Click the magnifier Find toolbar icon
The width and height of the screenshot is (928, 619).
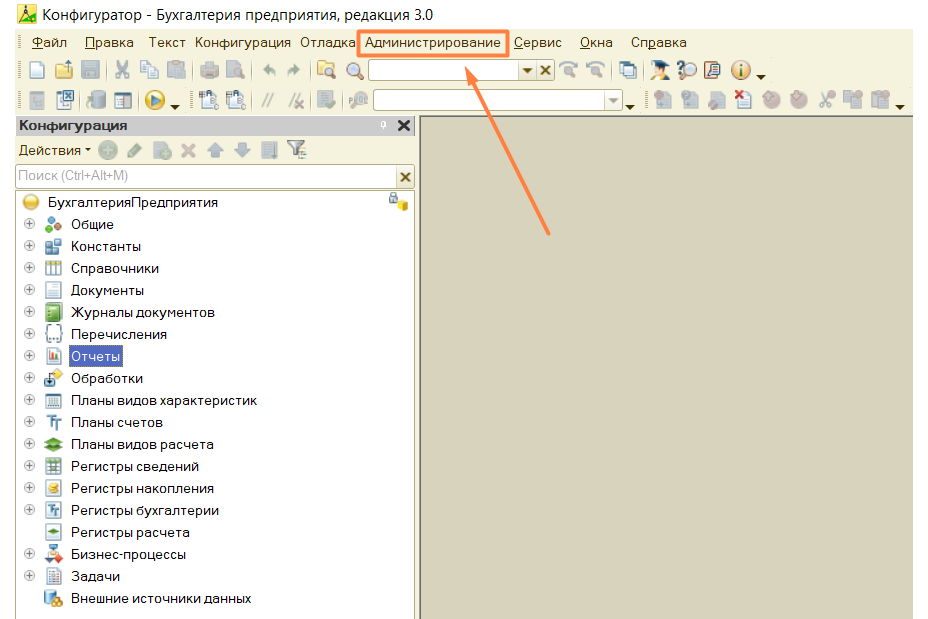tap(355, 71)
